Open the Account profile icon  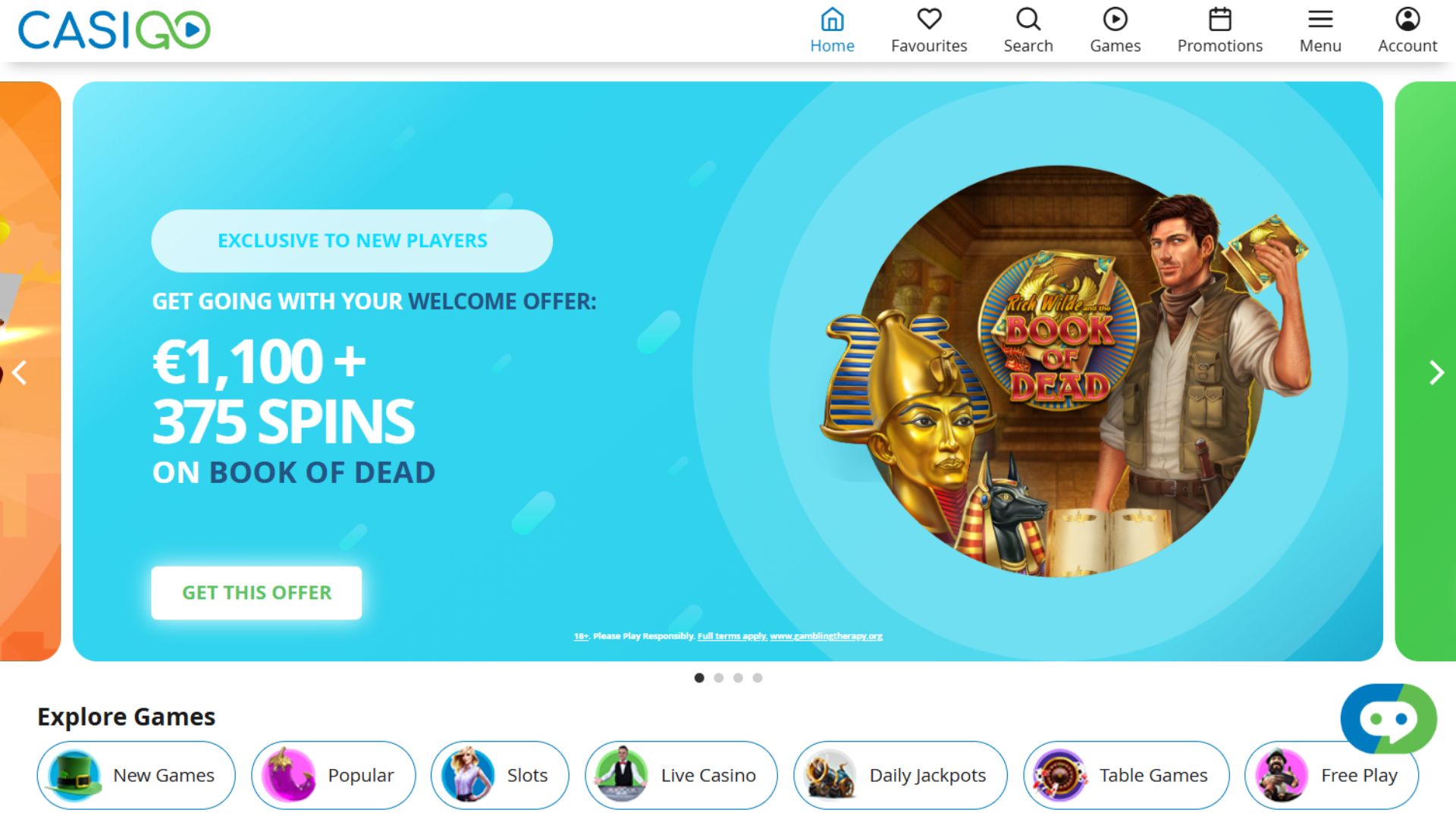point(1407,19)
